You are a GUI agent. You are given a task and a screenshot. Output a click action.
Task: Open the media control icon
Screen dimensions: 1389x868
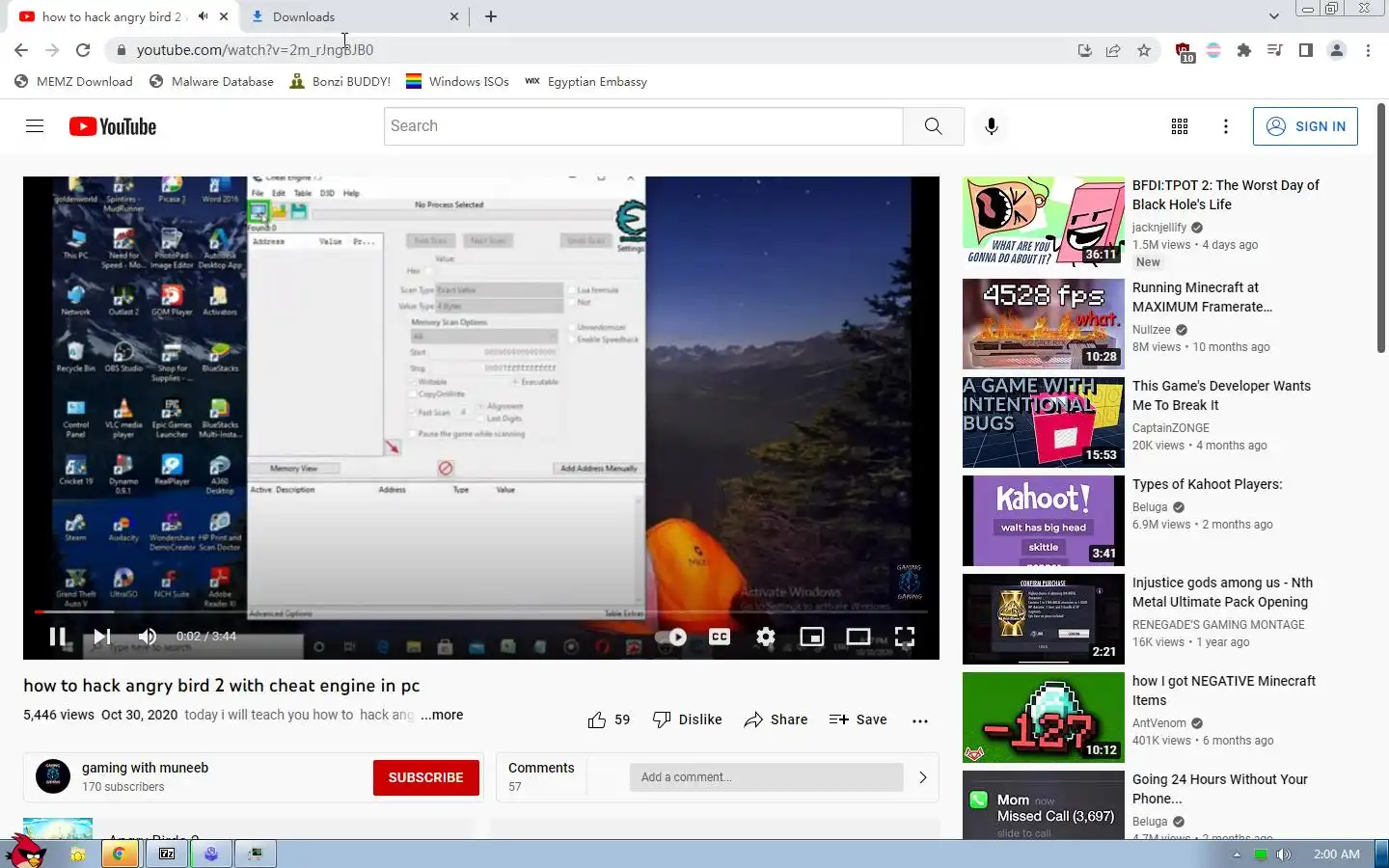(1275, 50)
